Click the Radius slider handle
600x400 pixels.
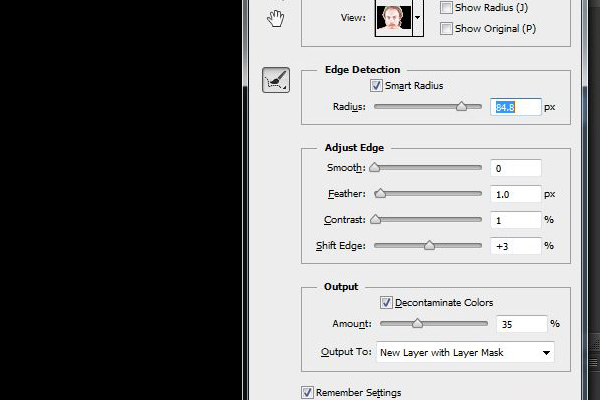tap(461, 106)
